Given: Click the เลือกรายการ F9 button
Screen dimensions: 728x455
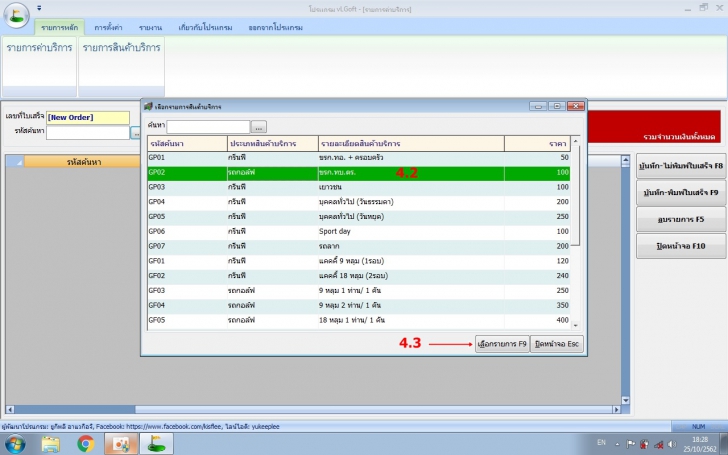Looking at the screenshot, I should (x=502, y=344).
